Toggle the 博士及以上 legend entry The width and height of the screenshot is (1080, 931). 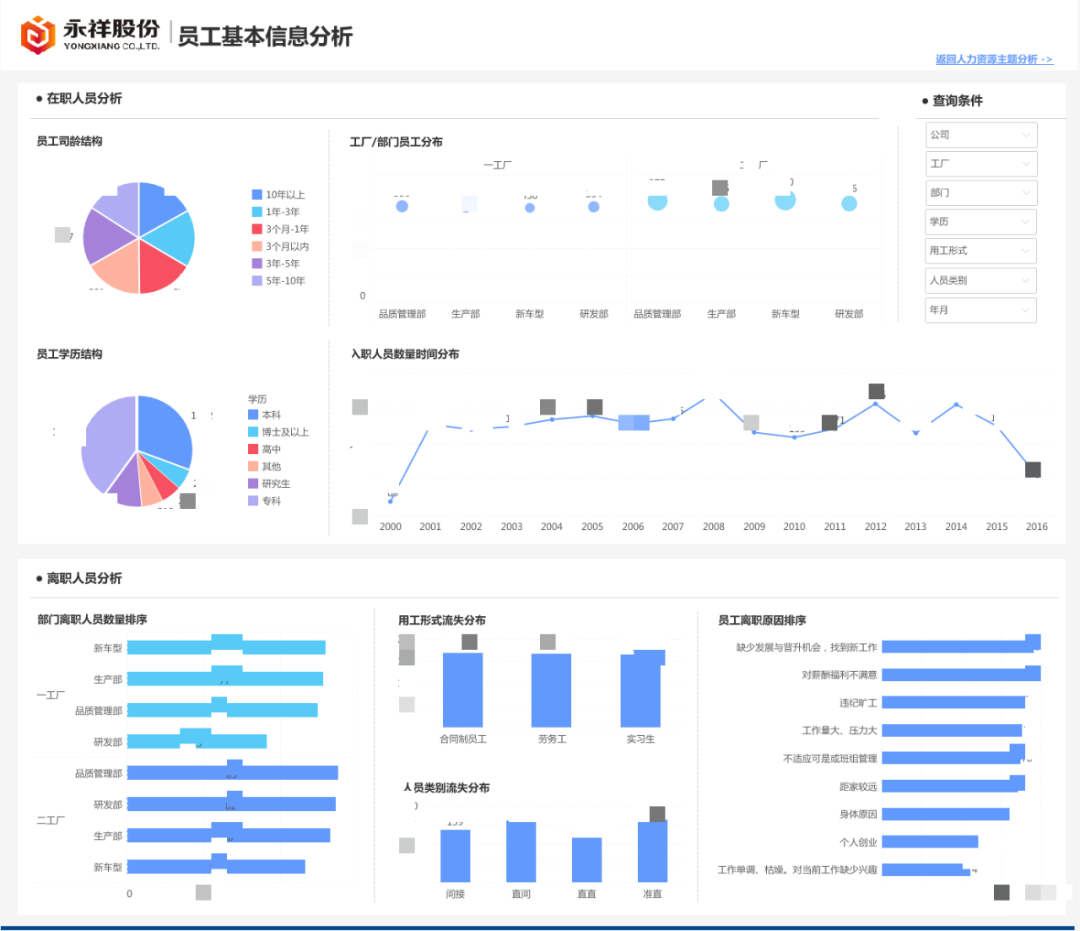(253, 432)
